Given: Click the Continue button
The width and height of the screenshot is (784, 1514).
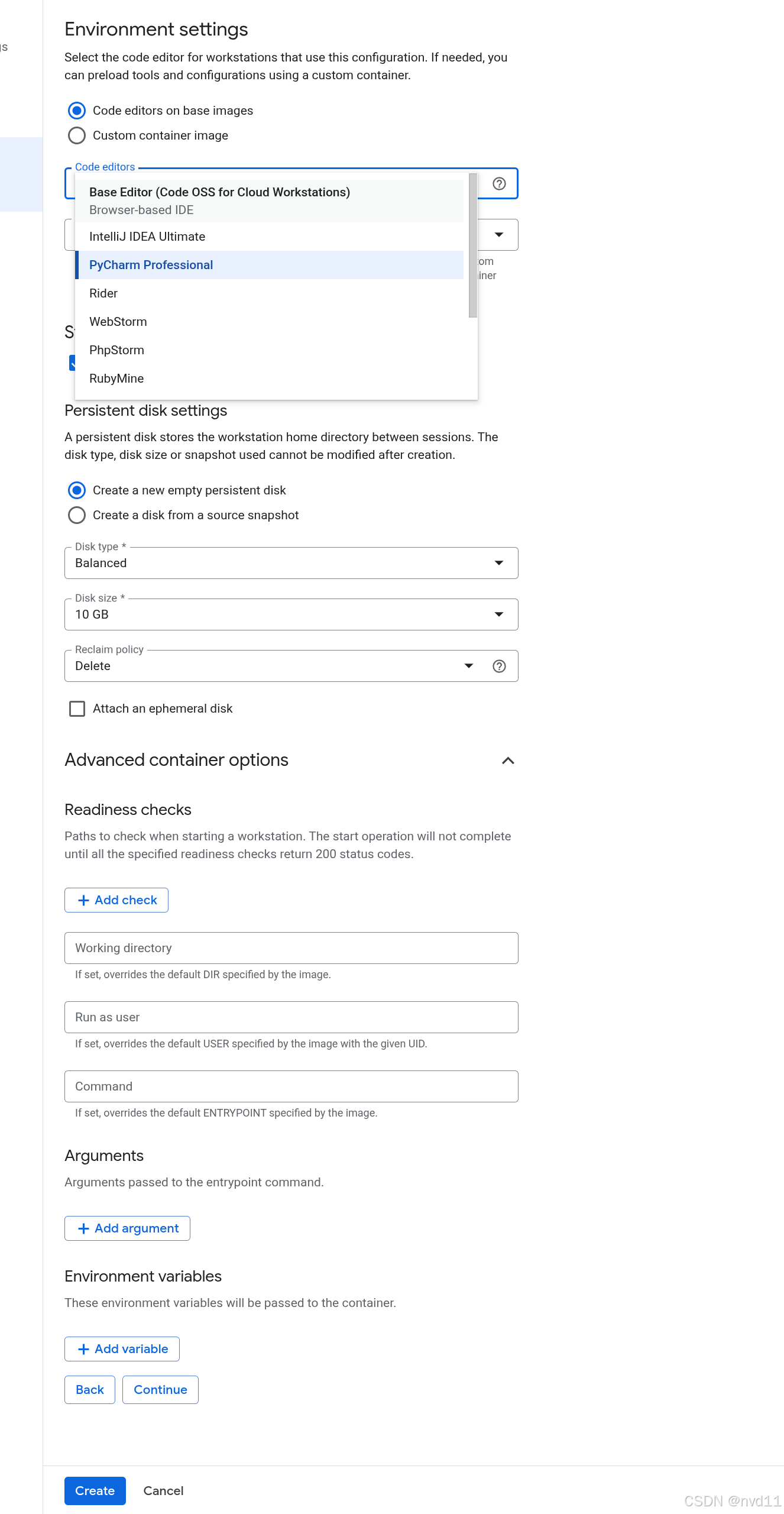Looking at the screenshot, I should (x=160, y=1390).
